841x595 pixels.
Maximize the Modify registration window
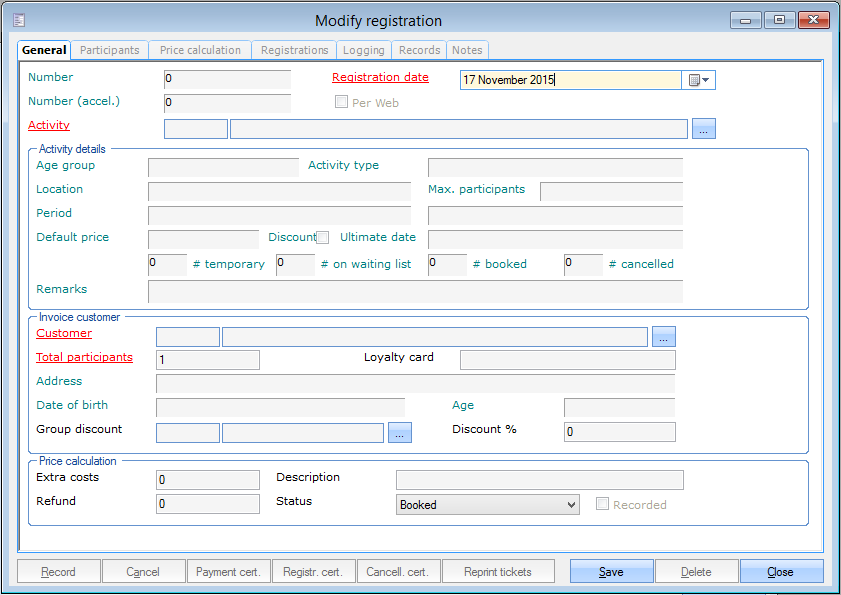(779, 20)
